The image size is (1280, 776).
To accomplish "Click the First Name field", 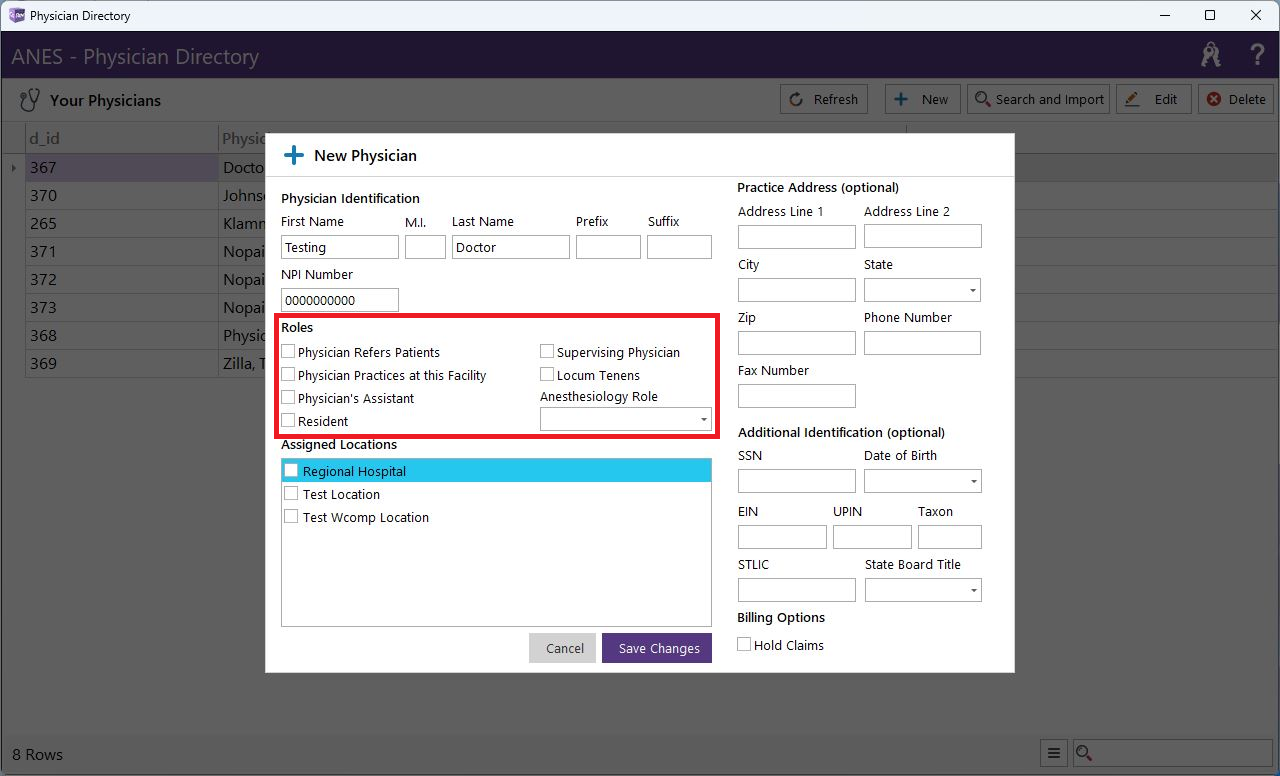I will 340,247.
